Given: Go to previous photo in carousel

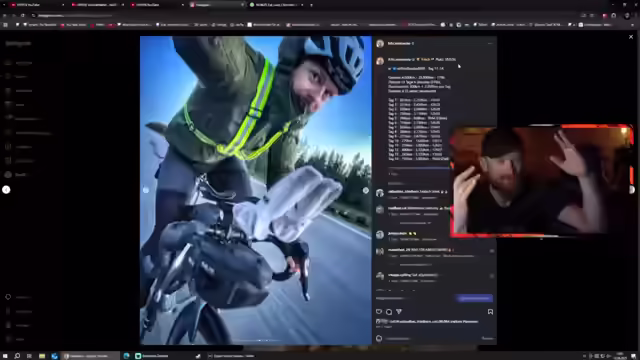Looking at the screenshot, I should [146, 190].
